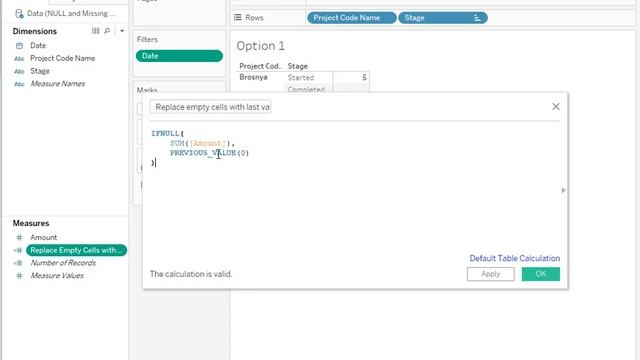Expand function list arrow at dialog's right edge
This screenshot has height=360, width=640.
pyautogui.click(x=563, y=190)
